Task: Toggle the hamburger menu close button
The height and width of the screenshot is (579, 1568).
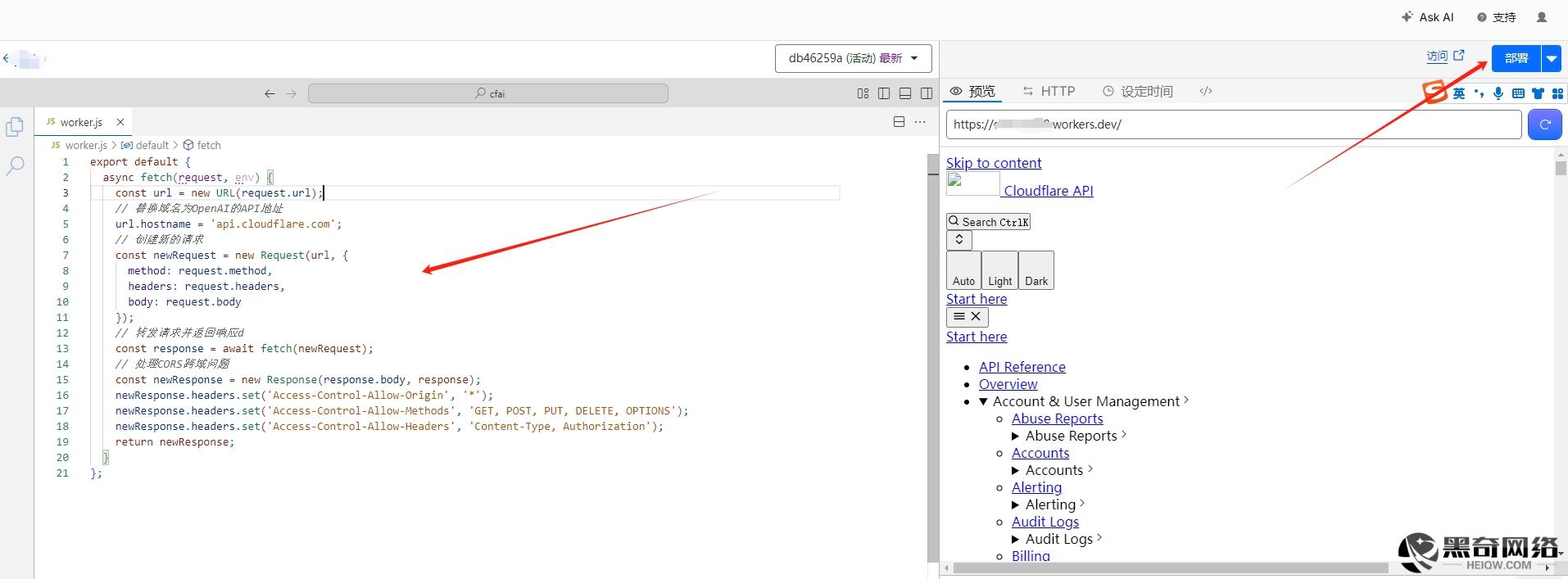Action: (x=968, y=317)
